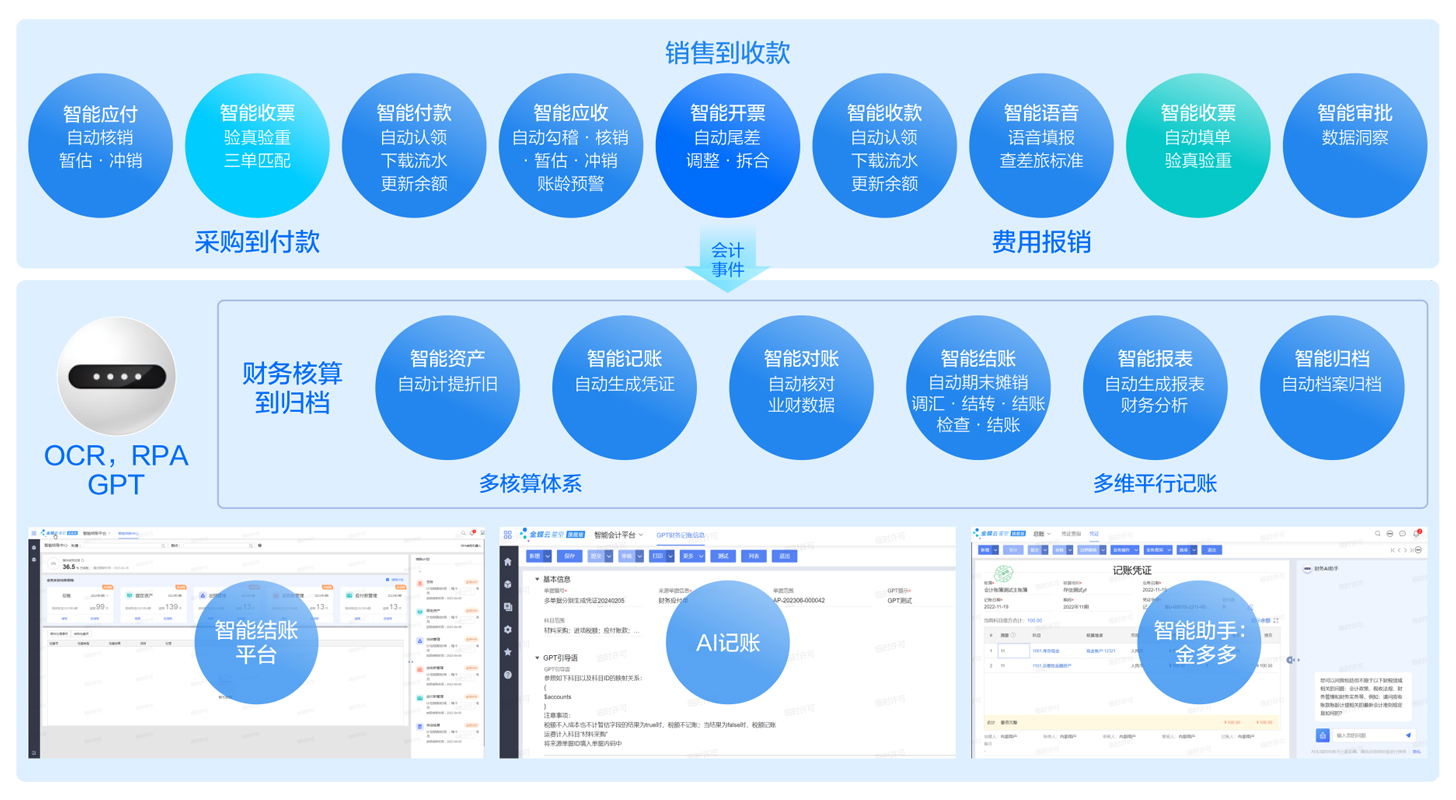This screenshot has width=1456, height=800.
Task: Click the 测试 button
Action: pos(723,556)
